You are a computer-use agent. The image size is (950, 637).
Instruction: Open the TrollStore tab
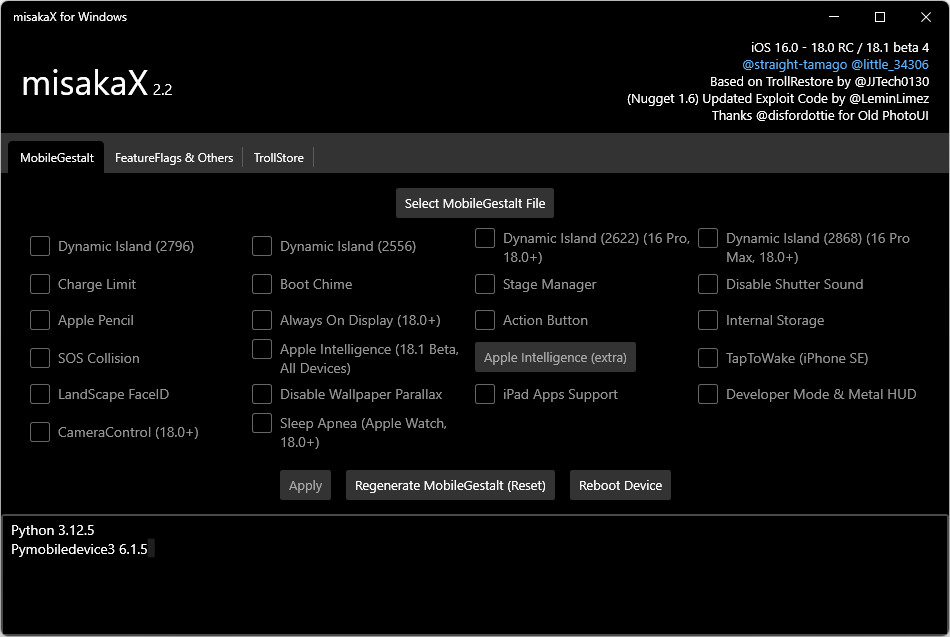278,158
